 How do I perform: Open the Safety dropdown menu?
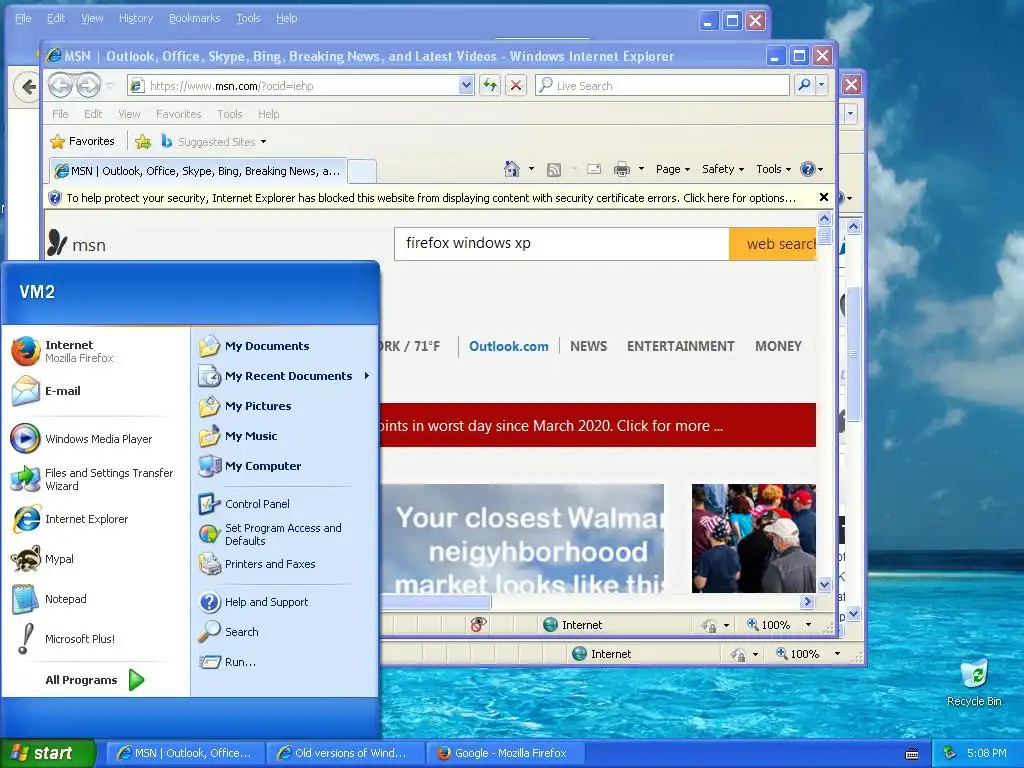(723, 169)
